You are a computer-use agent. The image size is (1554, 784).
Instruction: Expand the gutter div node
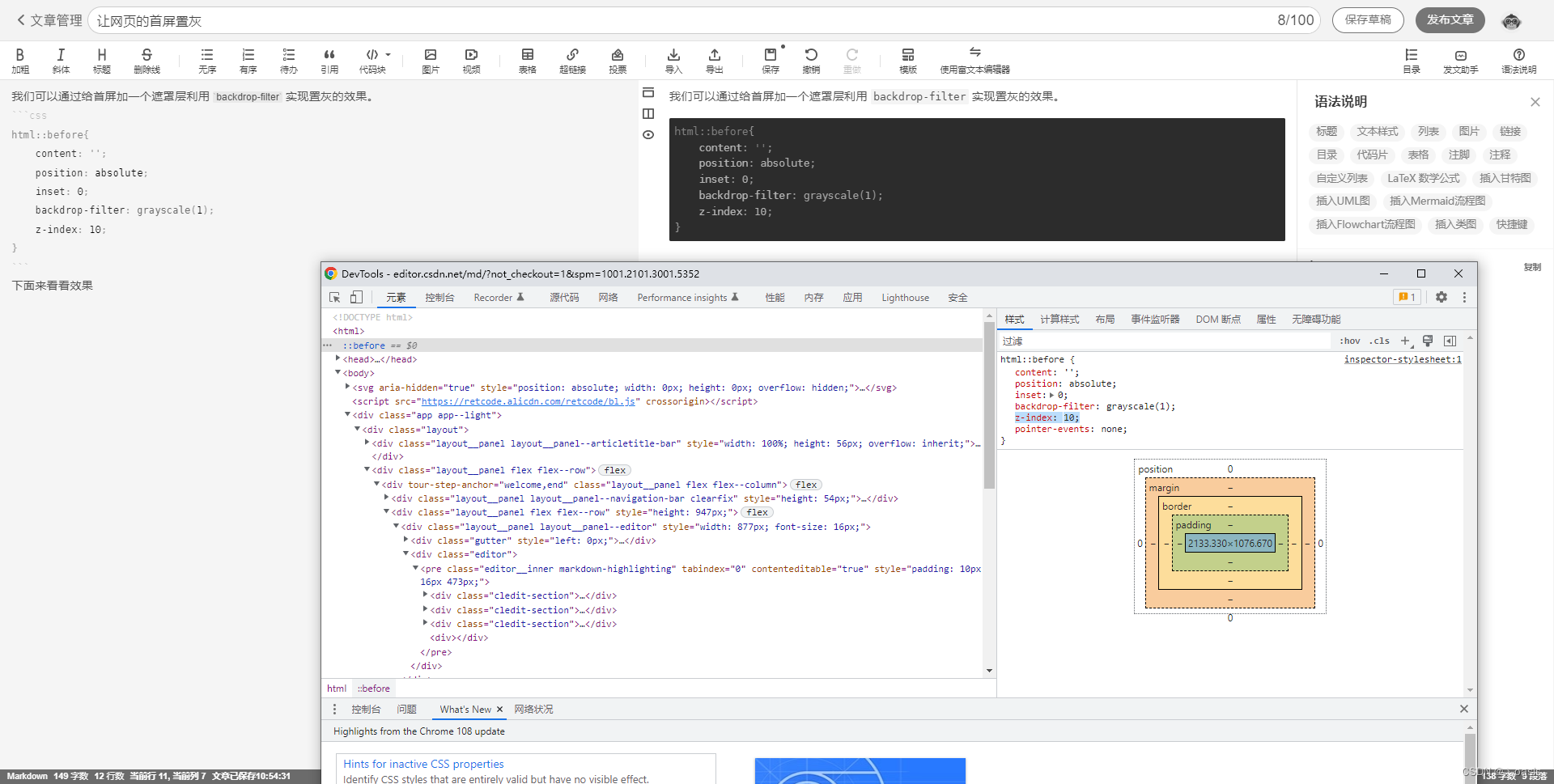coord(406,540)
